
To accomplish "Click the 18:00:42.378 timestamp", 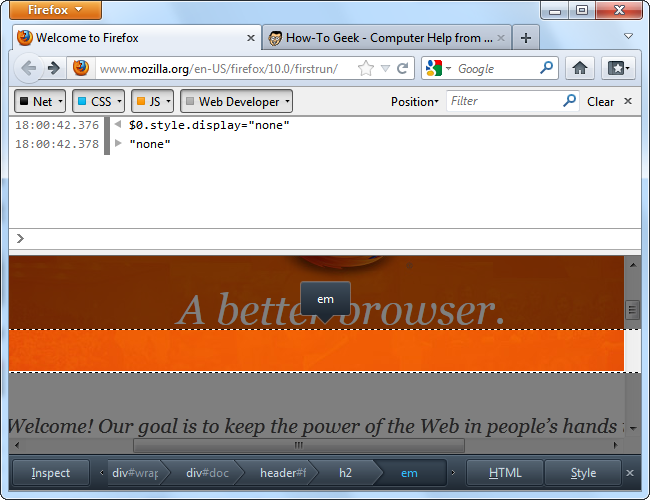I will tap(57, 144).
